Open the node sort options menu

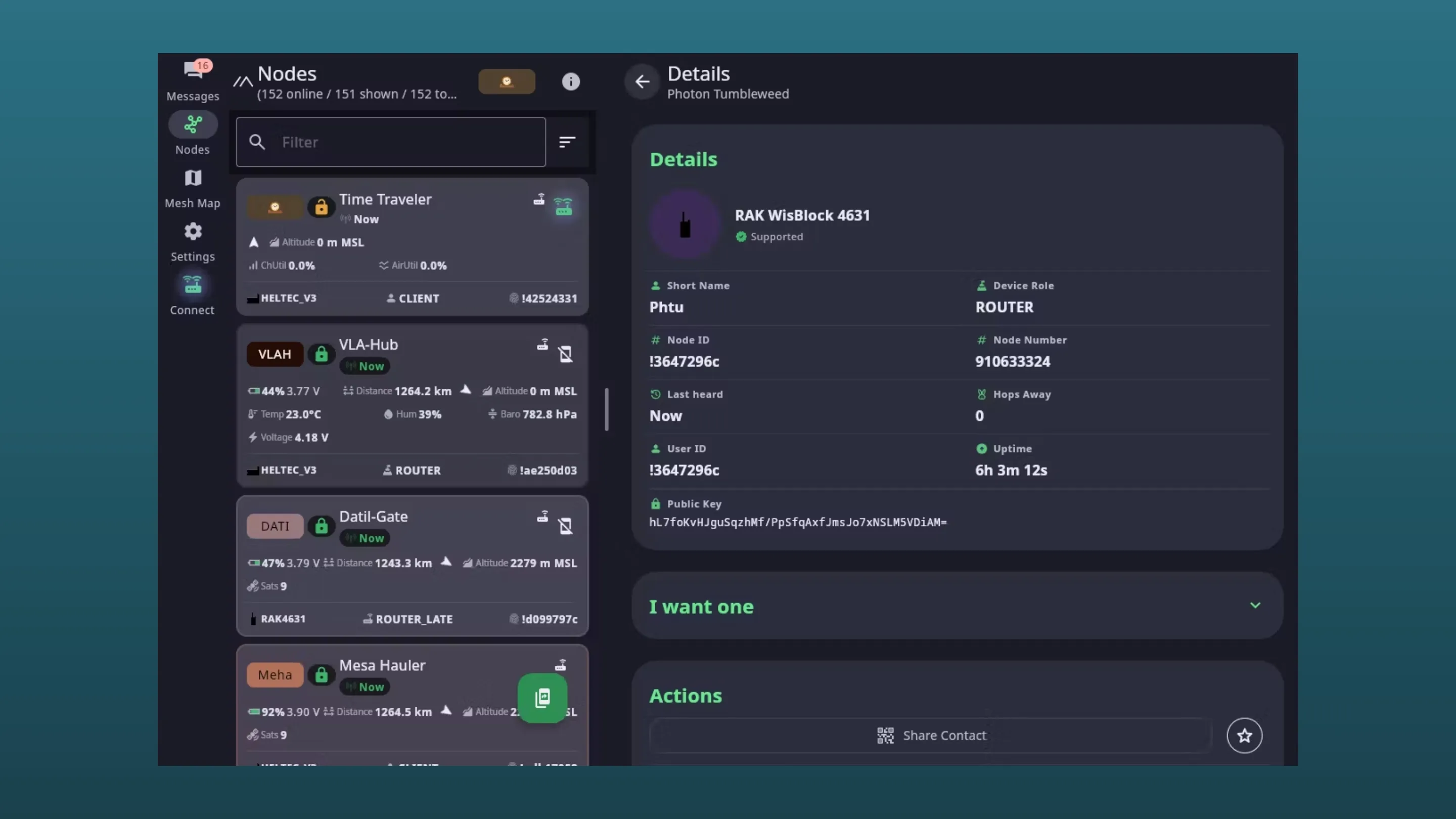click(567, 142)
